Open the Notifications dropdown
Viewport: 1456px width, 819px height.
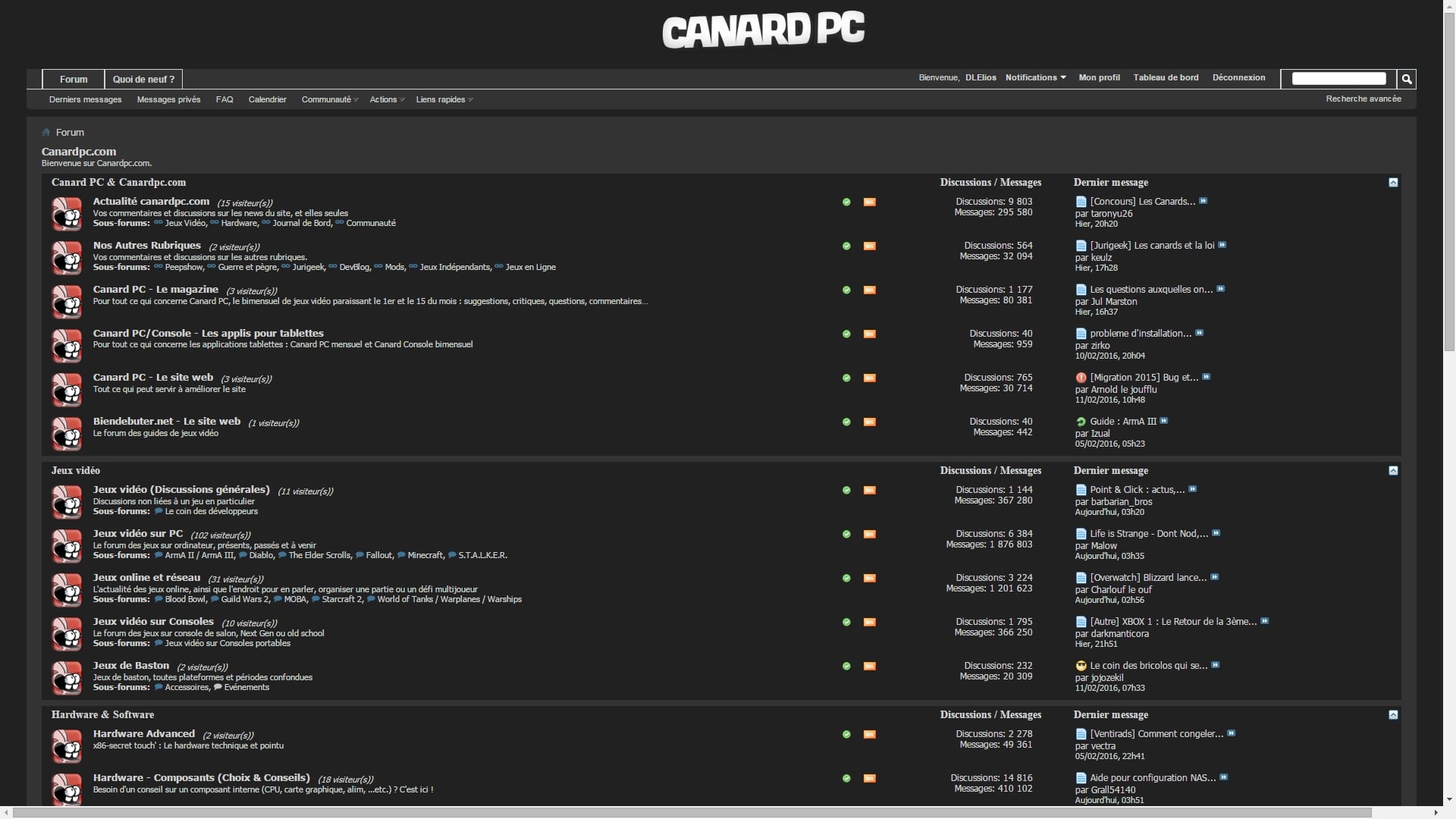point(1035,77)
